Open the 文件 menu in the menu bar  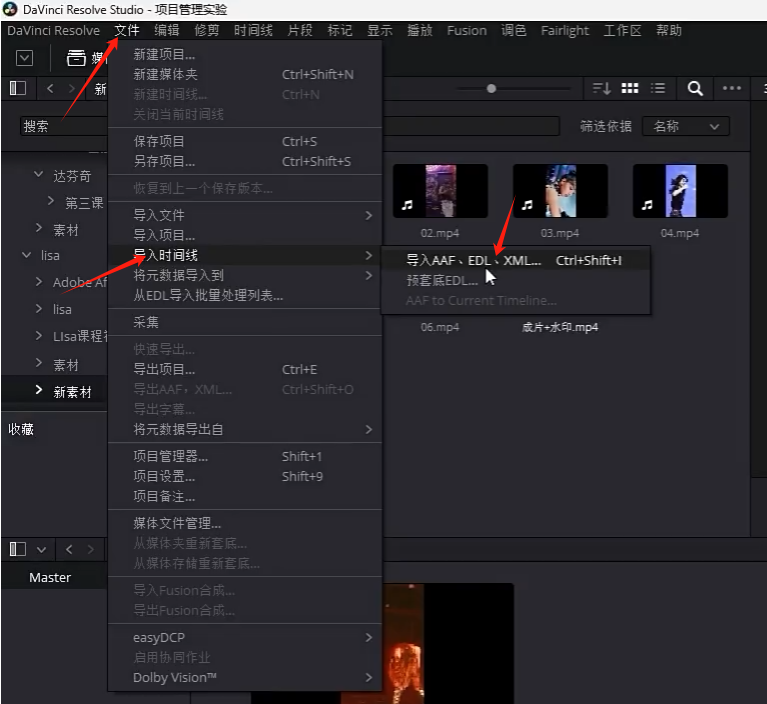click(x=127, y=30)
